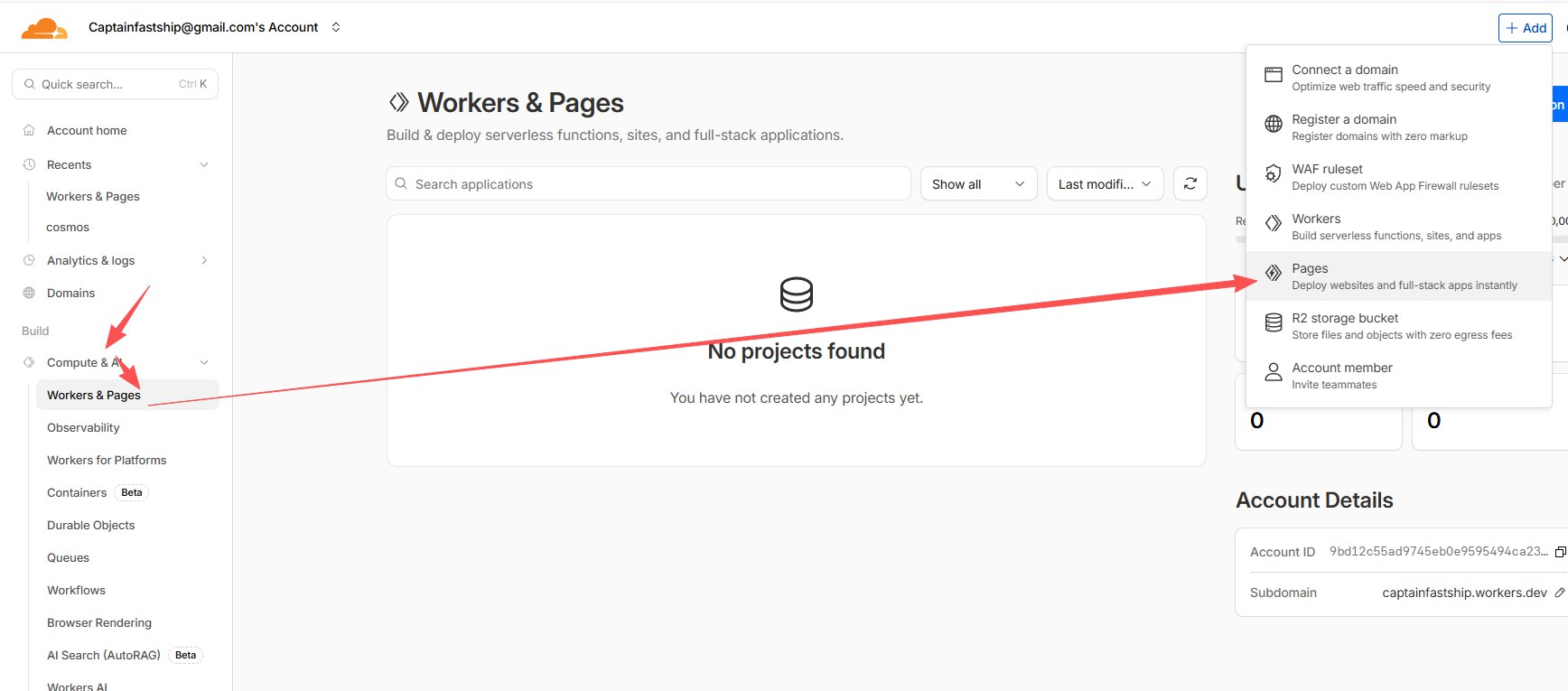Click the Domains globe icon in sidebar
The height and width of the screenshot is (691, 1568).
click(29, 293)
